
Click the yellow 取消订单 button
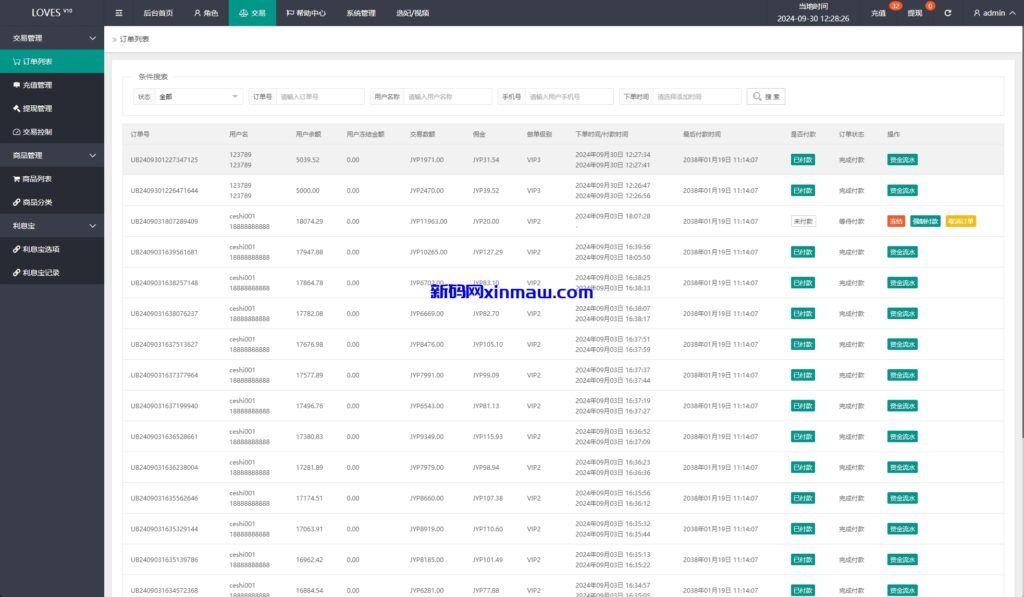point(960,221)
